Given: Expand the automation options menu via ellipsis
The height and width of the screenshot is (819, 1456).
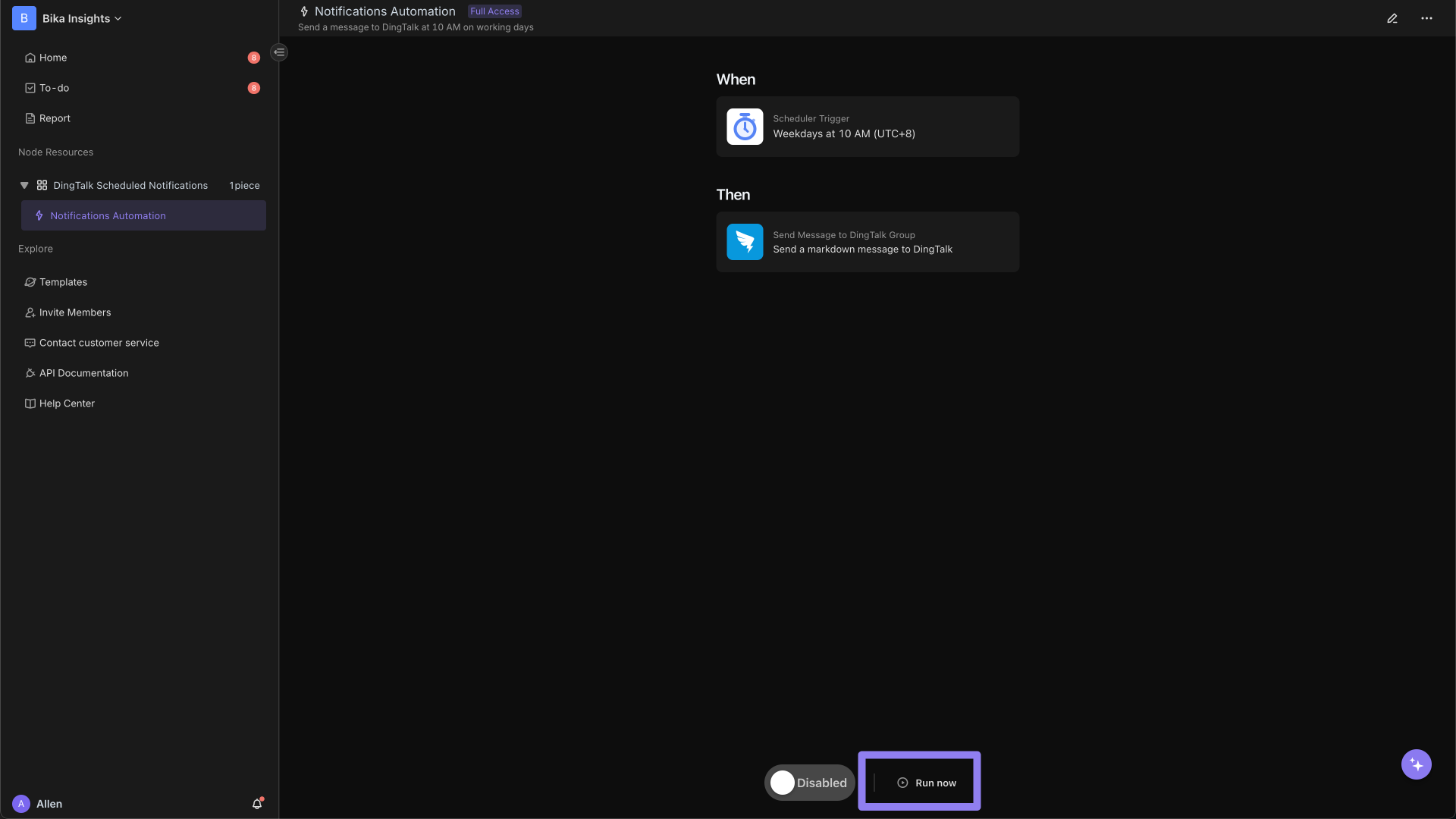Looking at the screenshot, I should pos(1427,17).
